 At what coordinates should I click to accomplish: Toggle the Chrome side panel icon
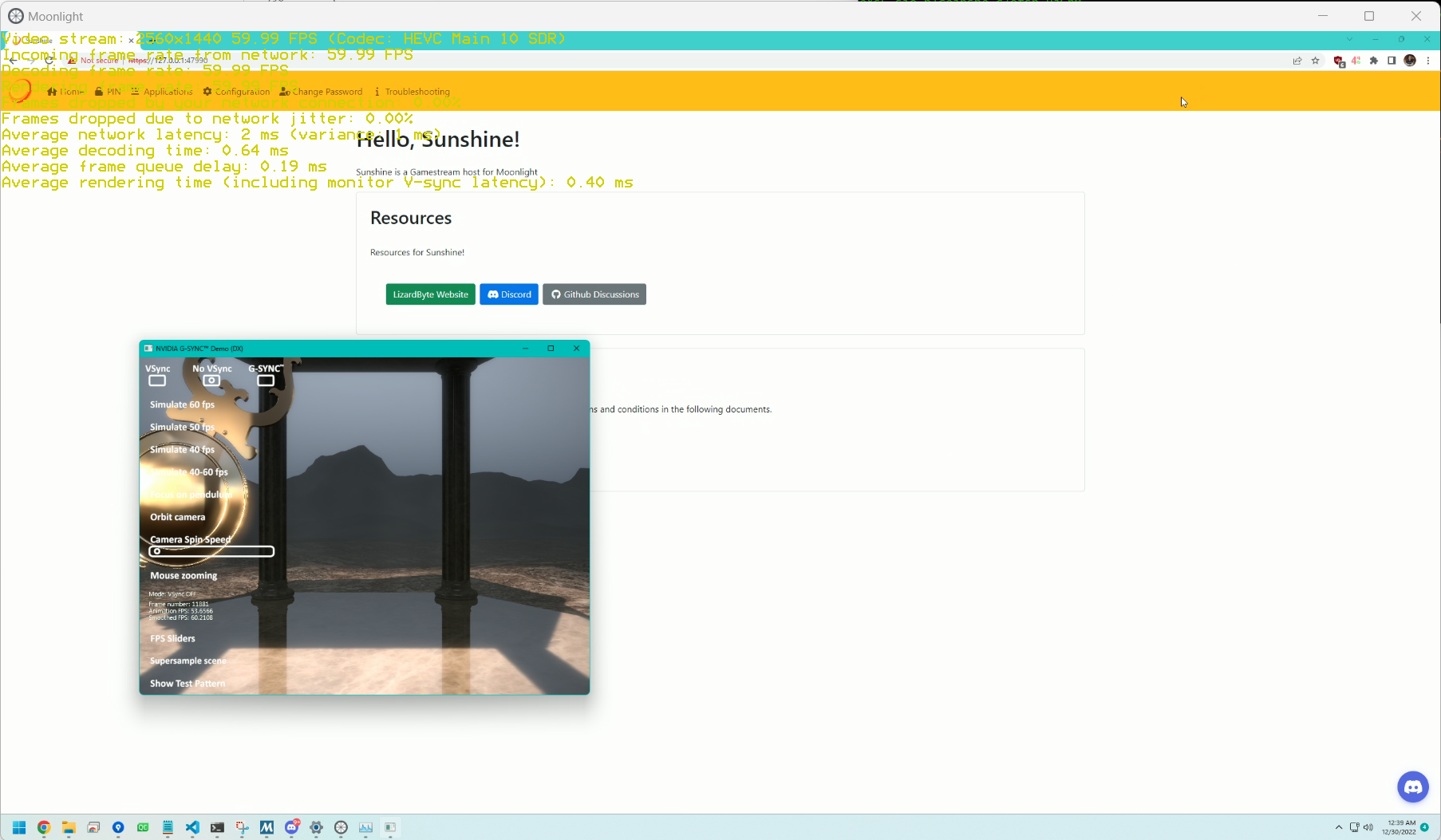point(1392,61)
